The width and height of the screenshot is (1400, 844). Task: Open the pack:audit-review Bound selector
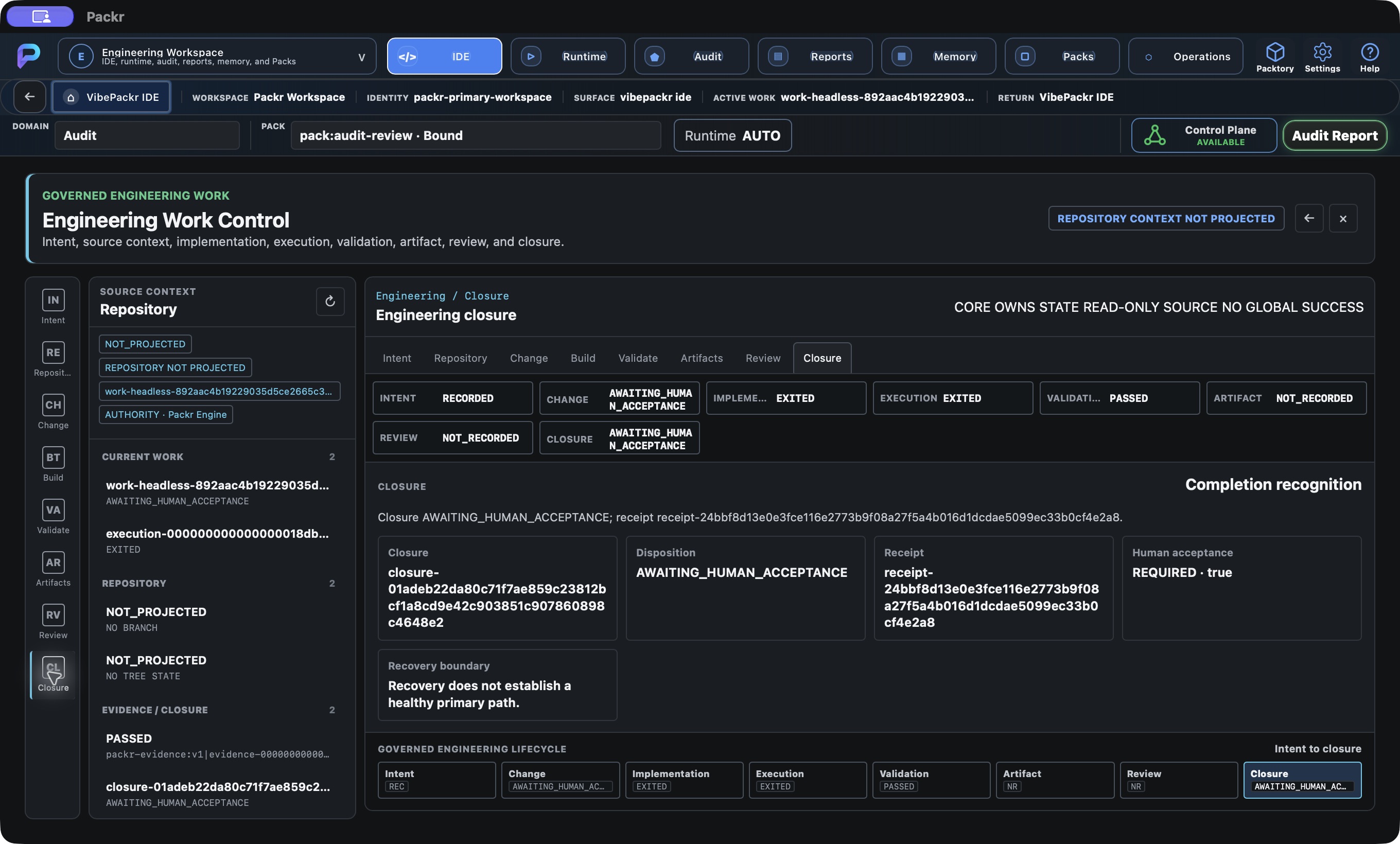476,135
